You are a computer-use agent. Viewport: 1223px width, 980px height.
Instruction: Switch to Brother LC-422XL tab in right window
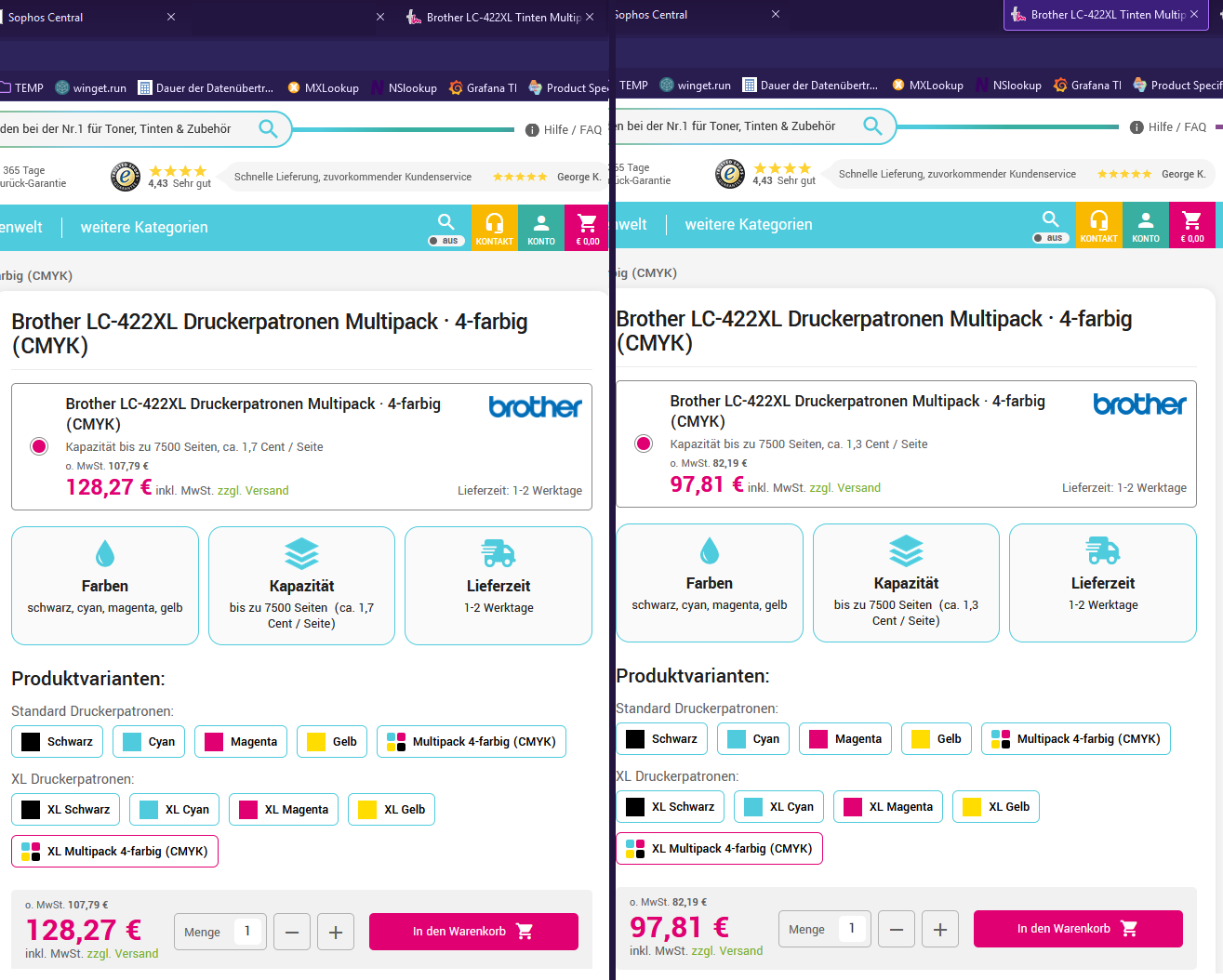1105,15
